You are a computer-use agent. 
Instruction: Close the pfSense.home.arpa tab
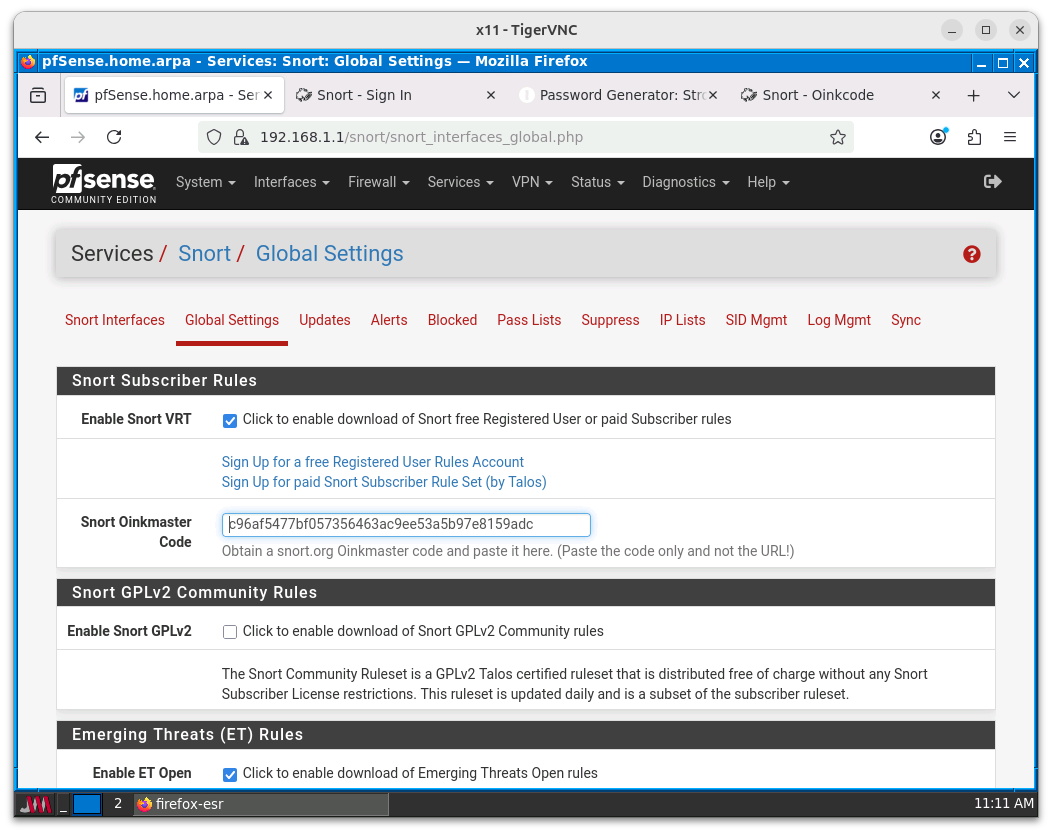[268, 95]
